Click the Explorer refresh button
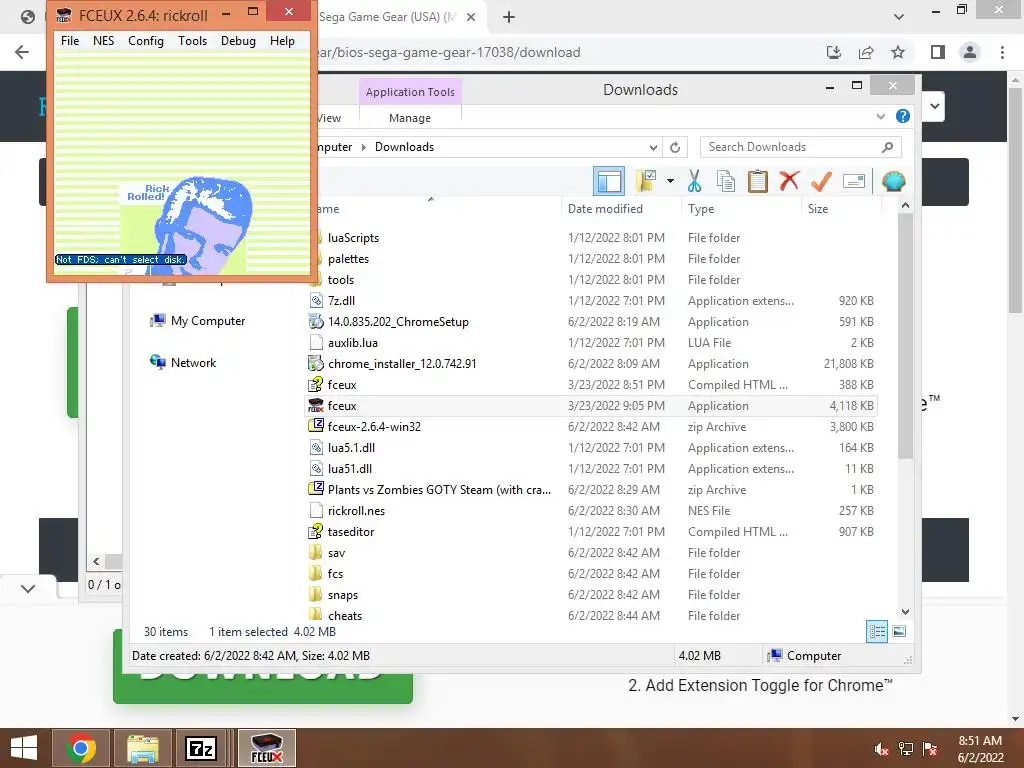The image size is (1024, 768). (x=675, y=147)
